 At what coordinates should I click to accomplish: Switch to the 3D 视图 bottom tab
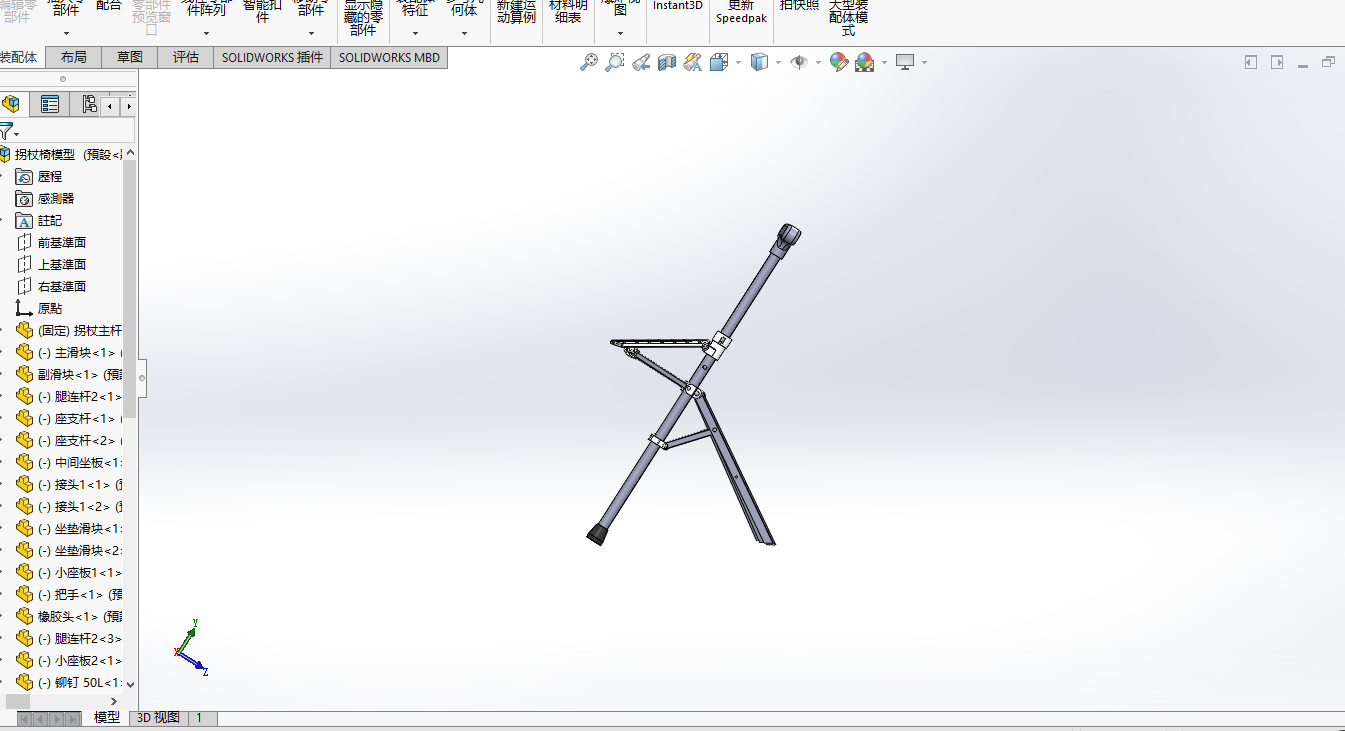tap(158, 717)
